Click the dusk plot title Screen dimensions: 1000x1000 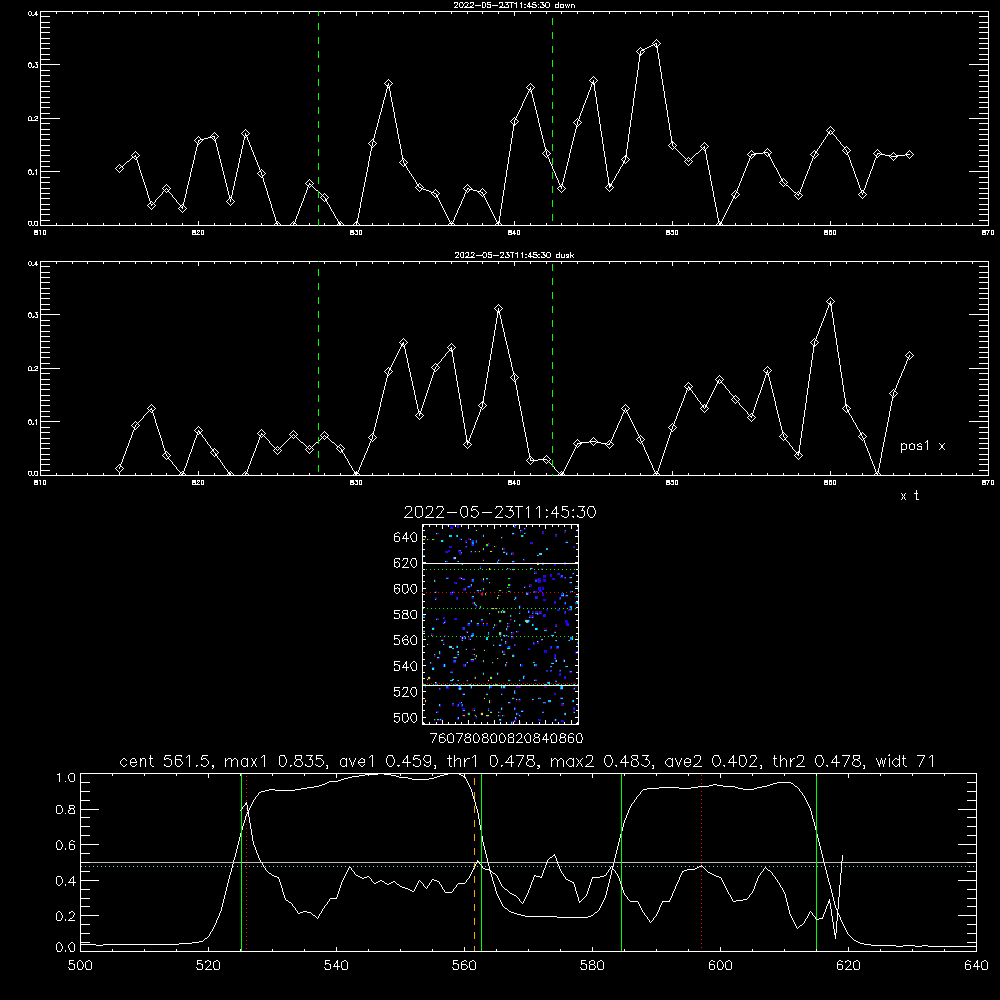(x=514, y=255)
